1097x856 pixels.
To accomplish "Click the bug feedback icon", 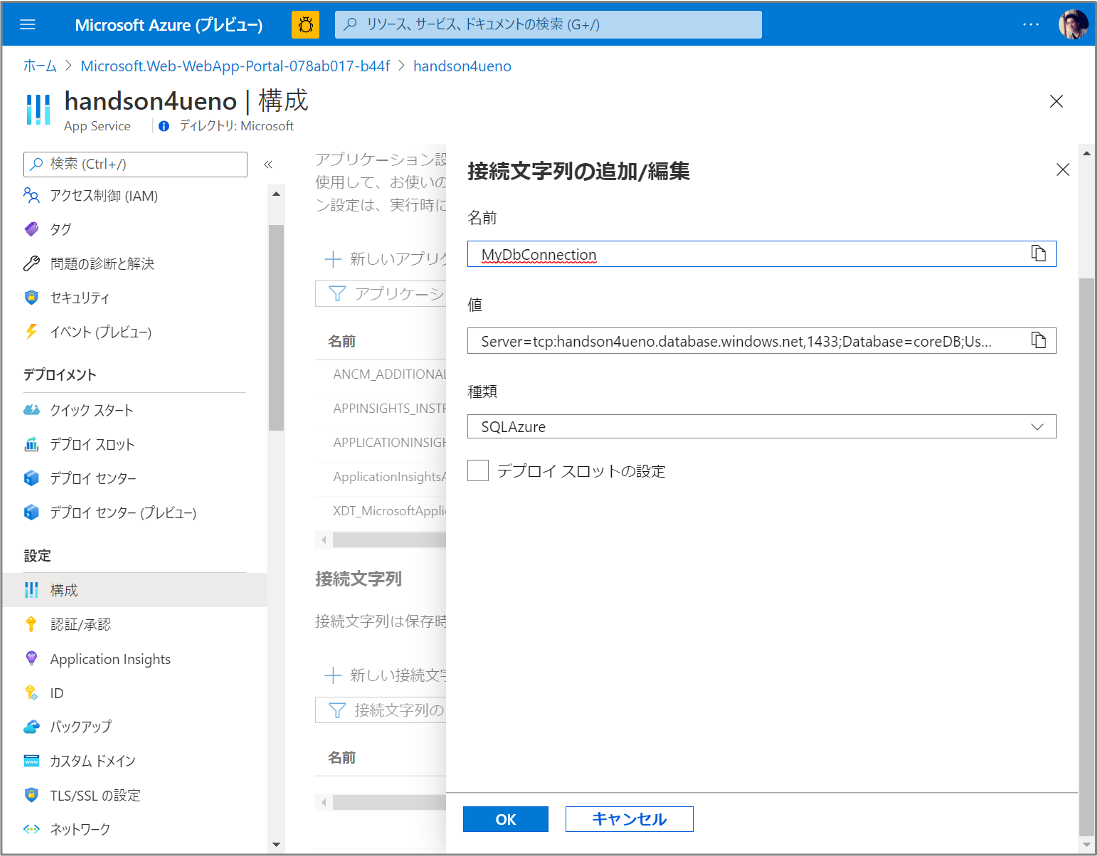I will (306, 24).
